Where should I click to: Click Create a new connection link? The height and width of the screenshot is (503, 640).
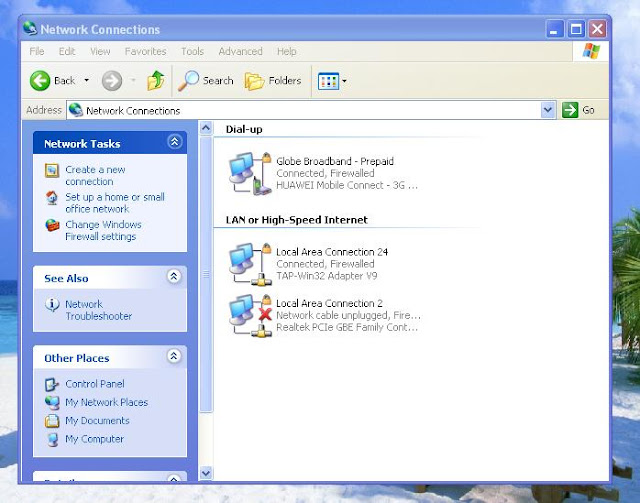(x=95, y=176)
